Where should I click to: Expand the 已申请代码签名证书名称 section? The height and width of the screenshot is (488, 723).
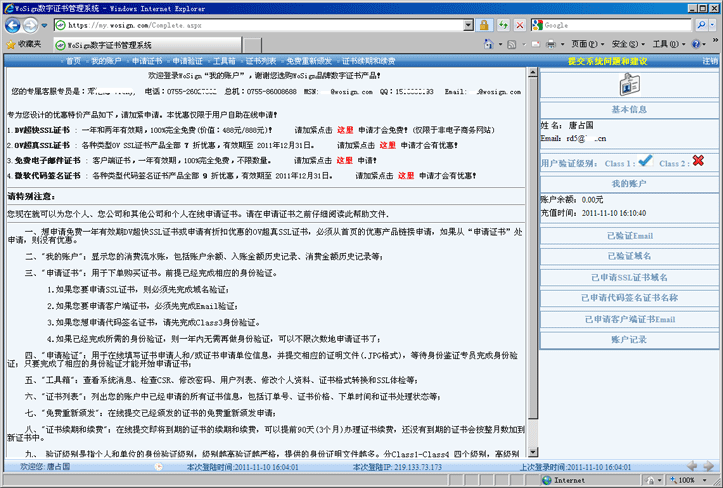coord(629,298)
